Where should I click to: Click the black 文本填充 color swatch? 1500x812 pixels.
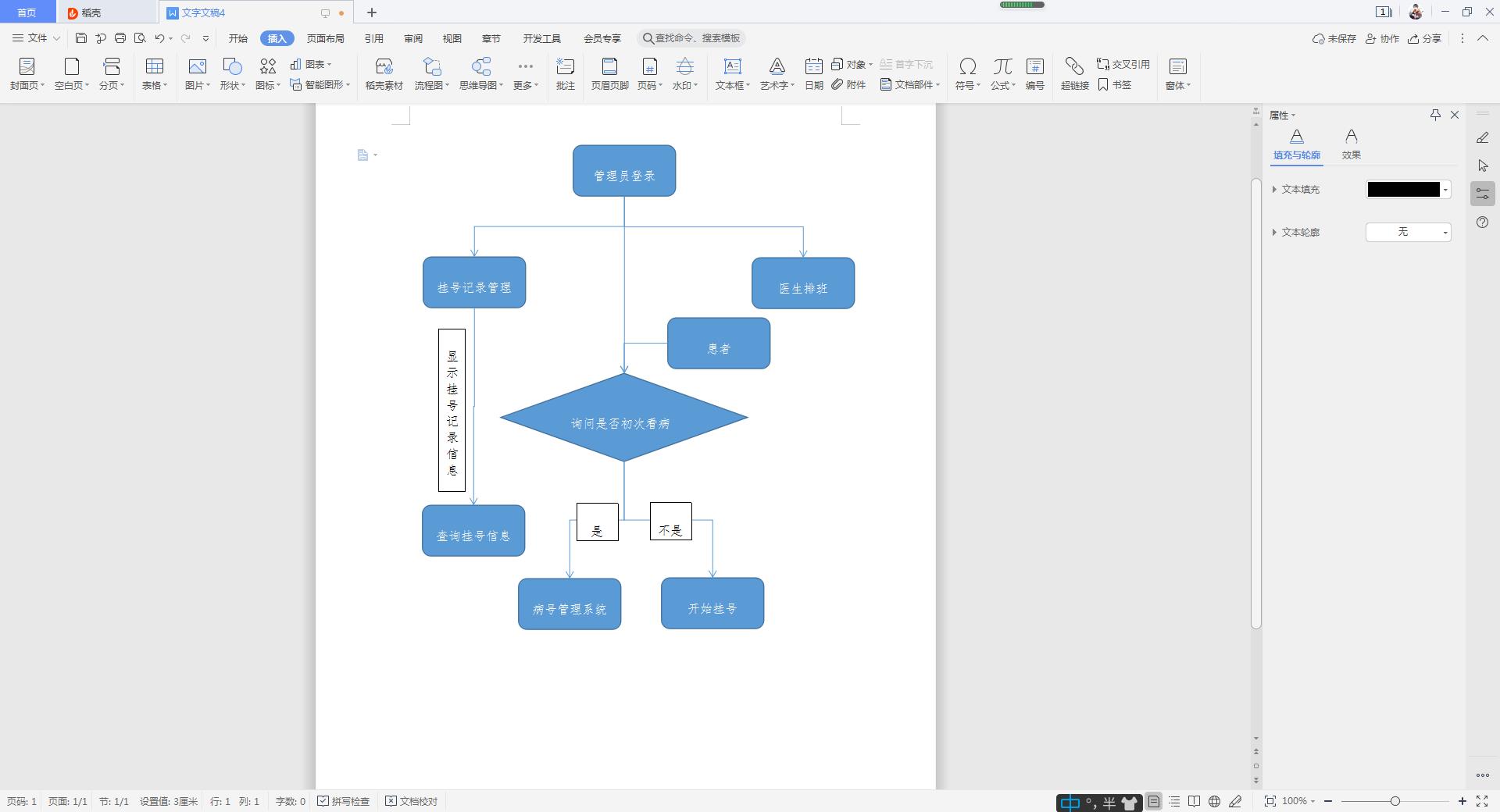(1403, 190)
